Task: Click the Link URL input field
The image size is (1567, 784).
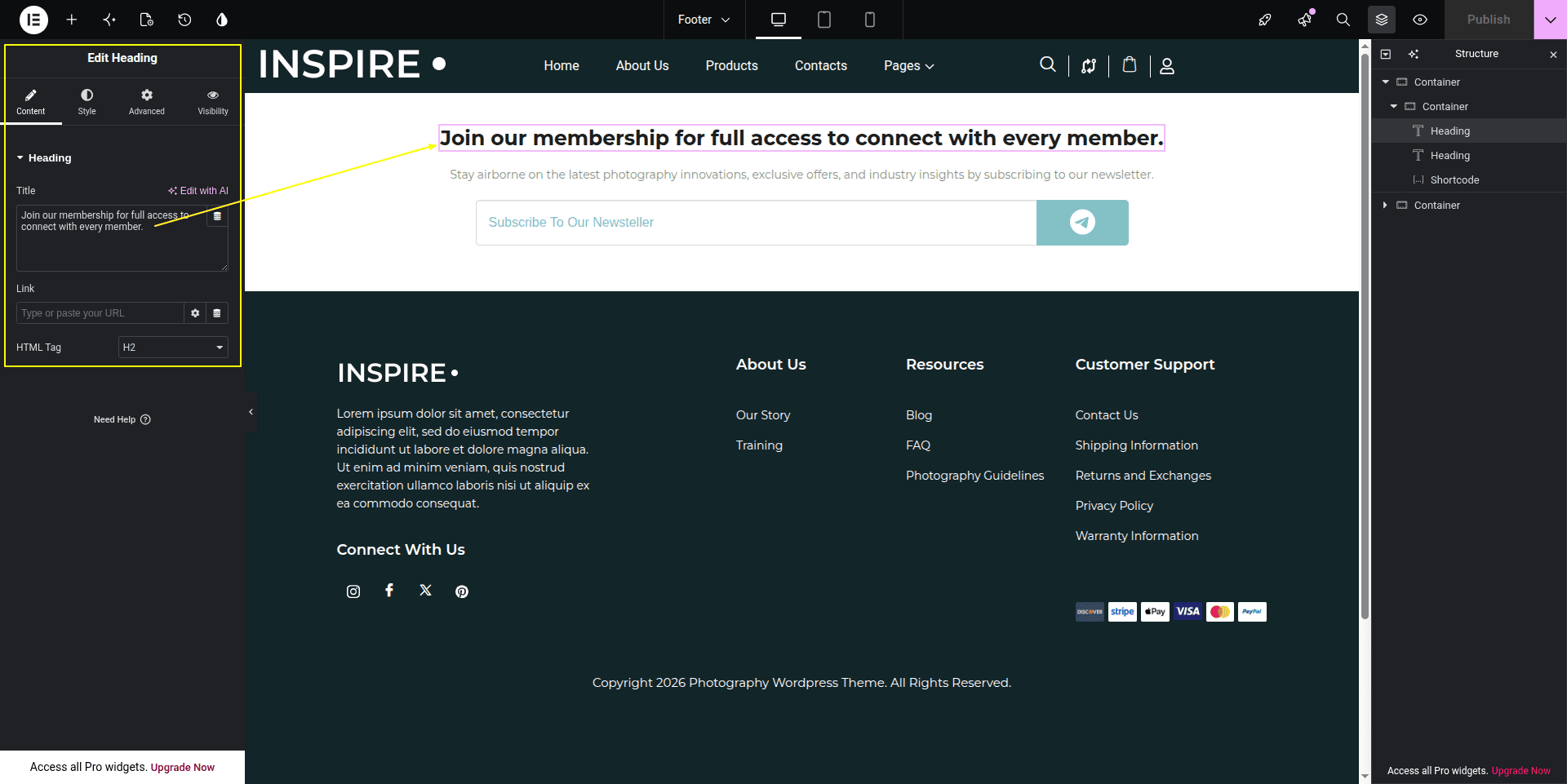Action: (x=100, y=313)
